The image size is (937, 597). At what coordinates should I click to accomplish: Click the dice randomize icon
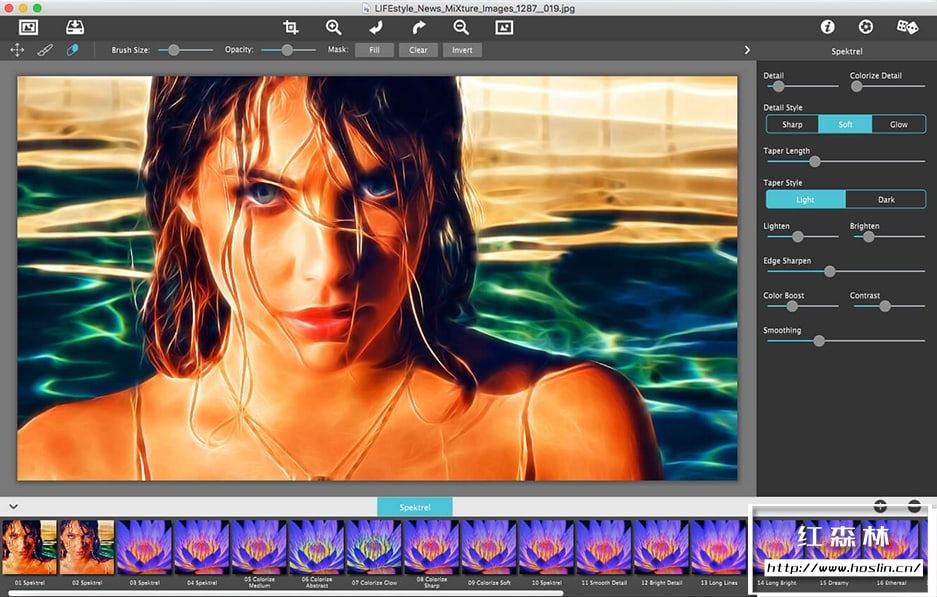tap(906, 27)
